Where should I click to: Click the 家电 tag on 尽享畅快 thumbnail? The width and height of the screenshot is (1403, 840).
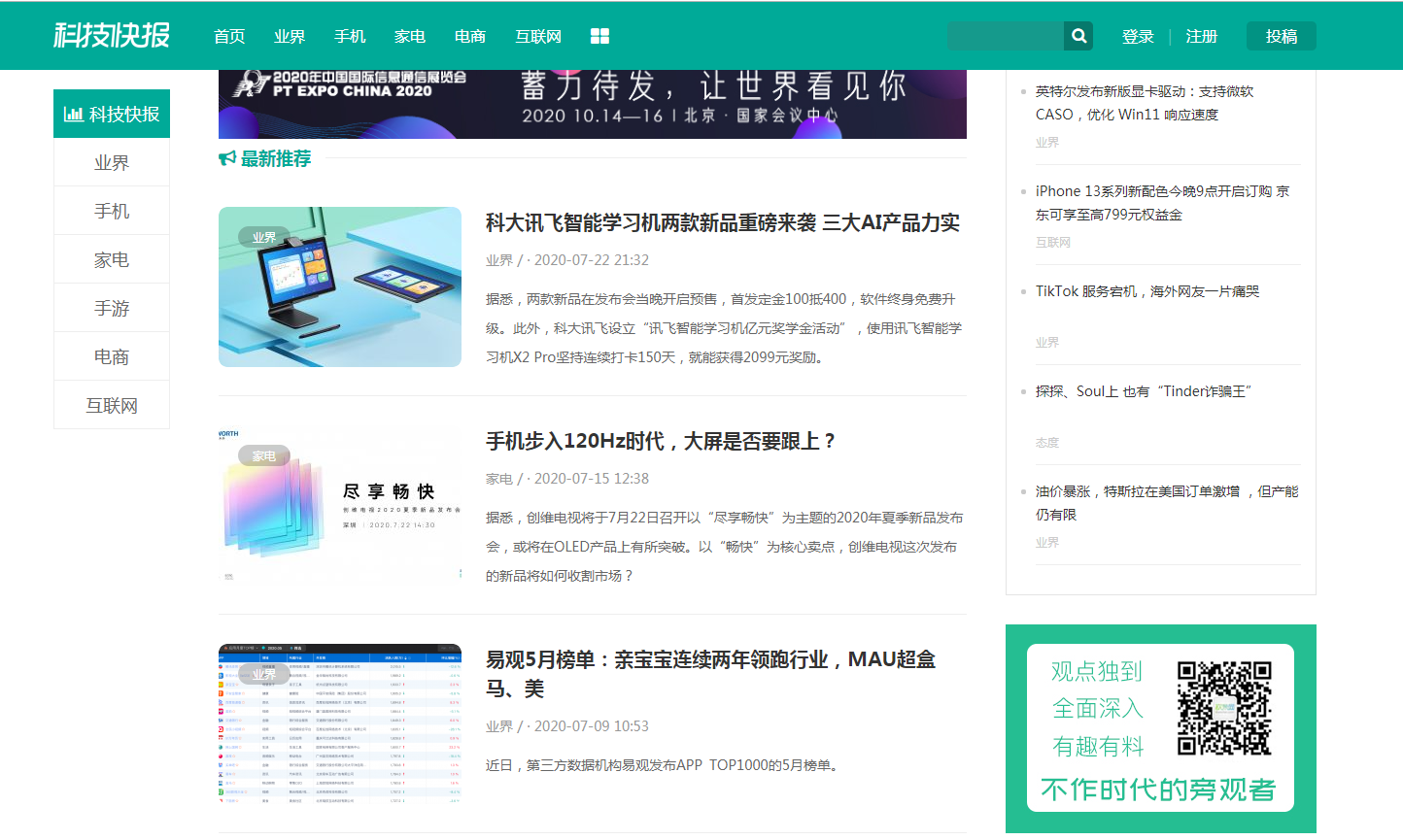pos(264,455)
